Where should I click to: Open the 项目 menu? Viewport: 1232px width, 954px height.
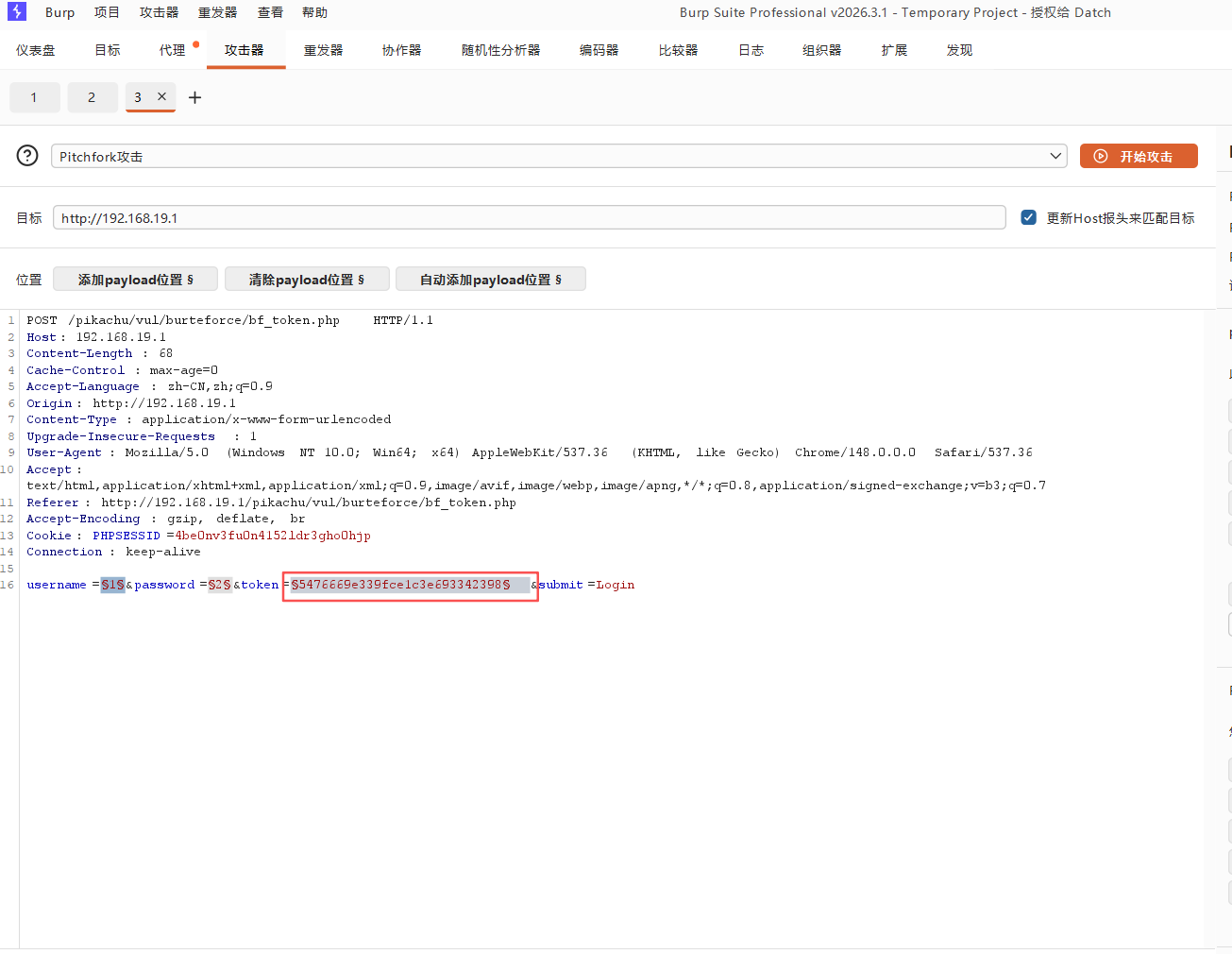click(107, 12)
